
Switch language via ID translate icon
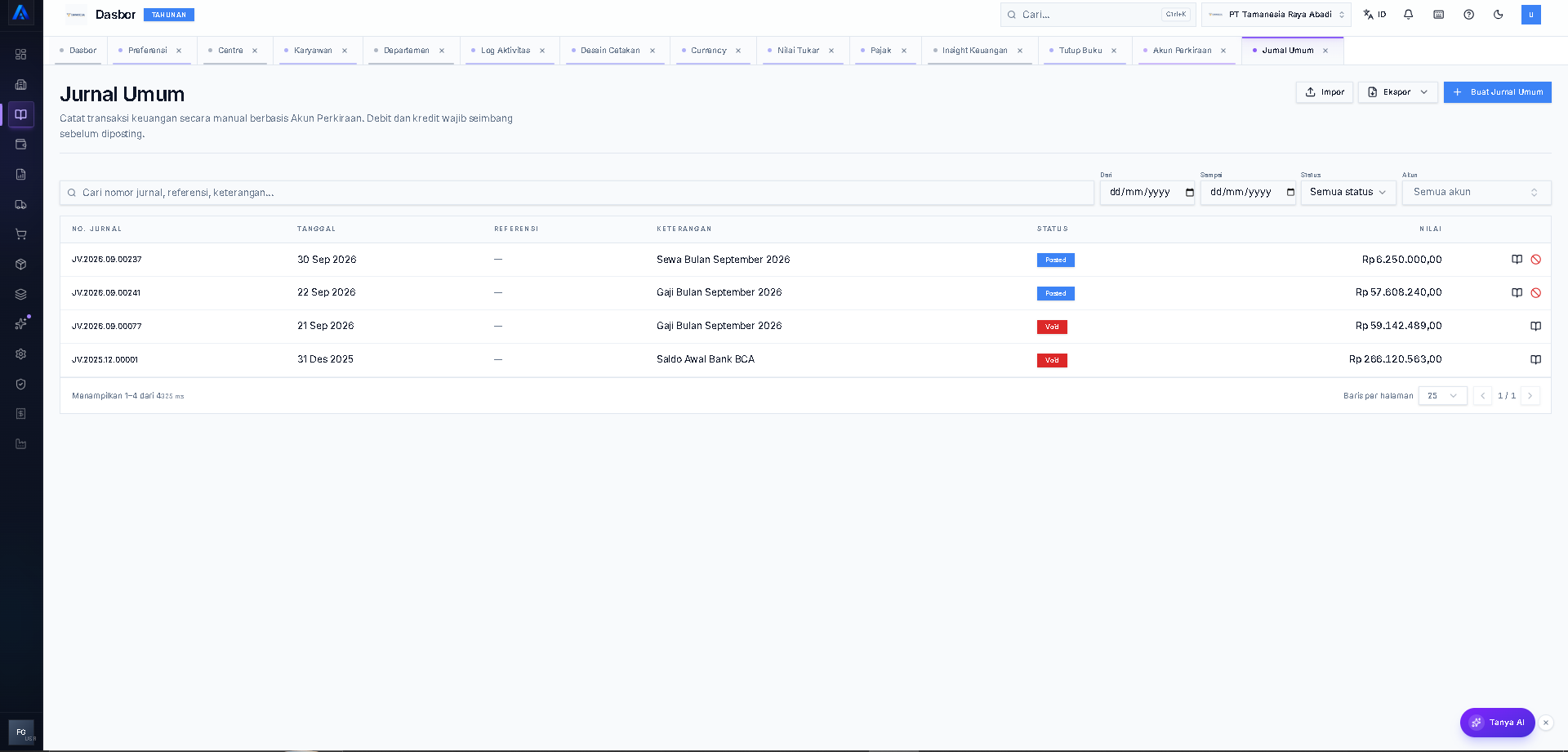1374,15
